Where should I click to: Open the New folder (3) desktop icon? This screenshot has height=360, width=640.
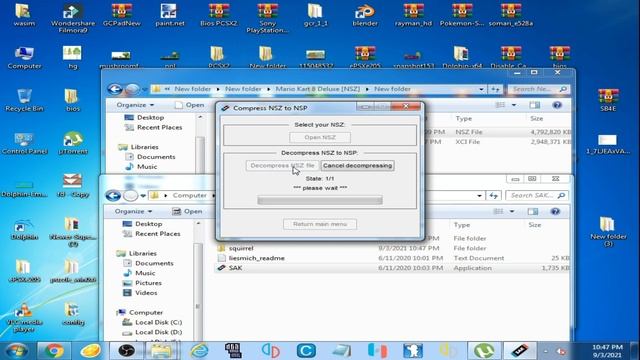608,231
